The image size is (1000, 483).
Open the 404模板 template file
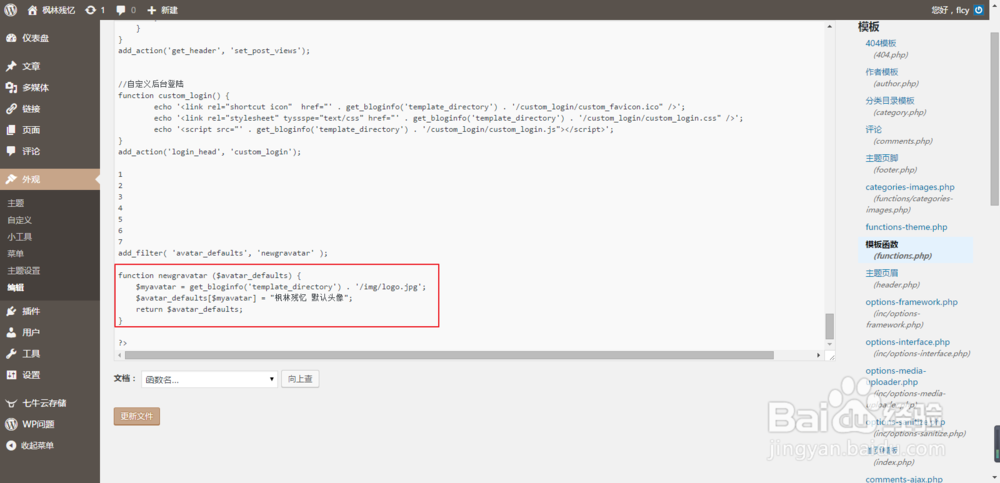coord(881,43)
